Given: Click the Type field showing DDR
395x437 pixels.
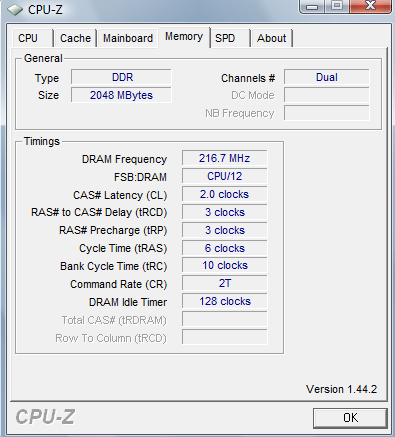Looking at the screenshot, I should click(121, 77).
